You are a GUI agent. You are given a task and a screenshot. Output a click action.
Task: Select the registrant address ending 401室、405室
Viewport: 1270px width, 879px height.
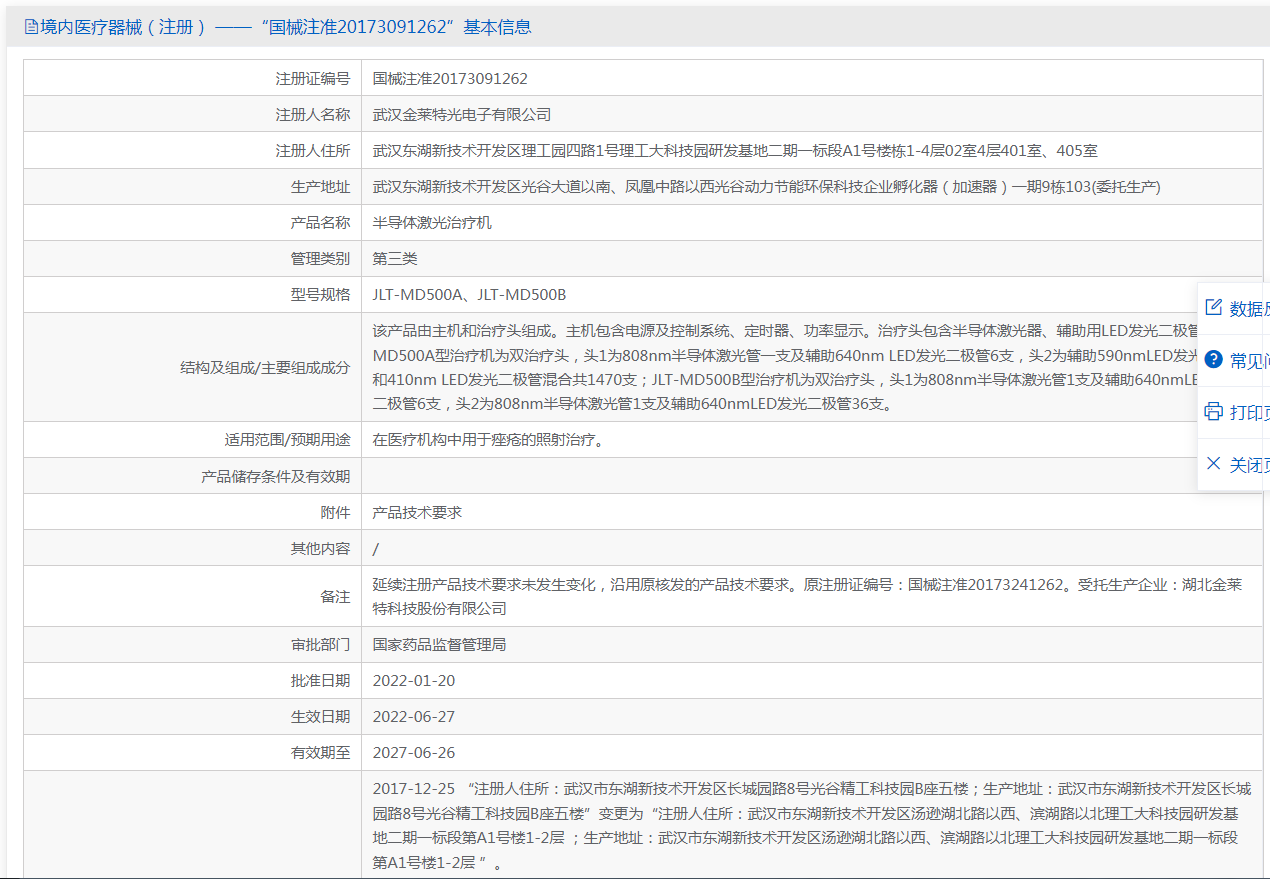pos(735,151)
